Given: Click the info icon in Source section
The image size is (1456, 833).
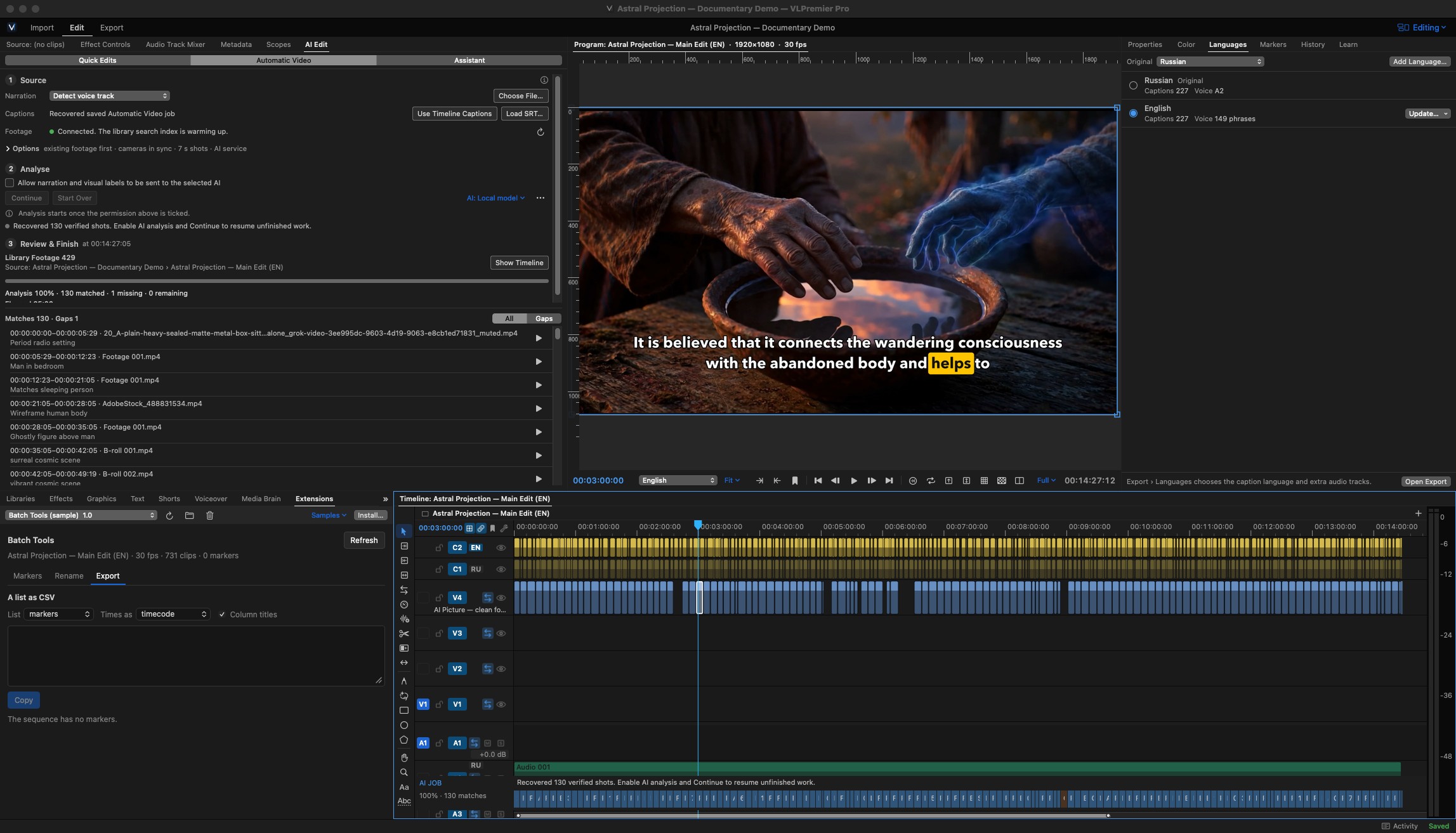Looking at the screenshot, I should click(x=544, y=80).
